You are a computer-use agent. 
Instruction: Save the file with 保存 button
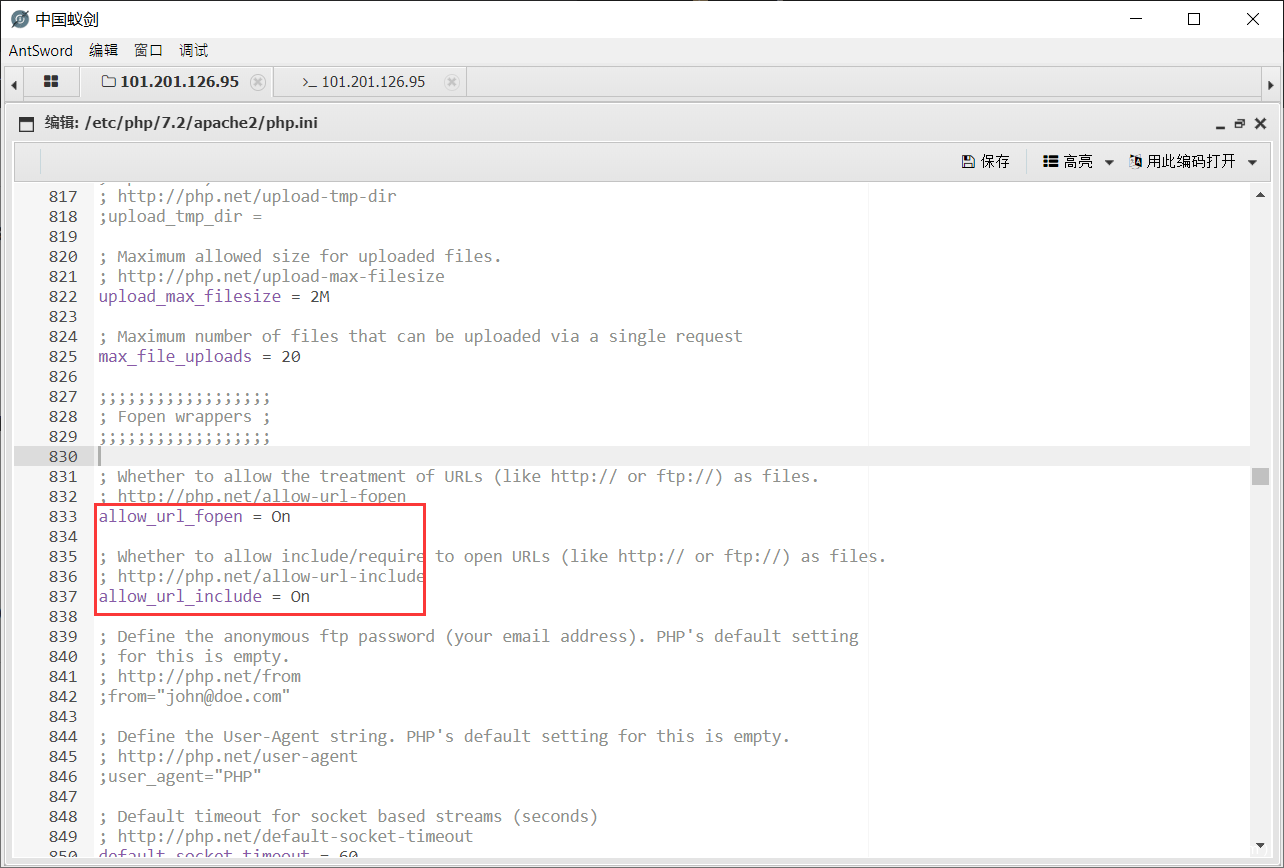pyautogui.click(x=986, y=161)
